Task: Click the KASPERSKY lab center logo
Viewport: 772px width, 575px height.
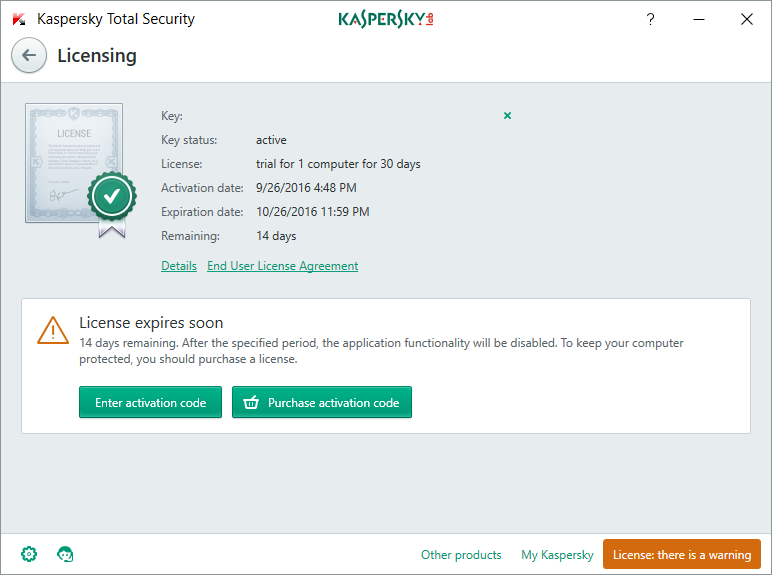Action: tap(386, 19)
